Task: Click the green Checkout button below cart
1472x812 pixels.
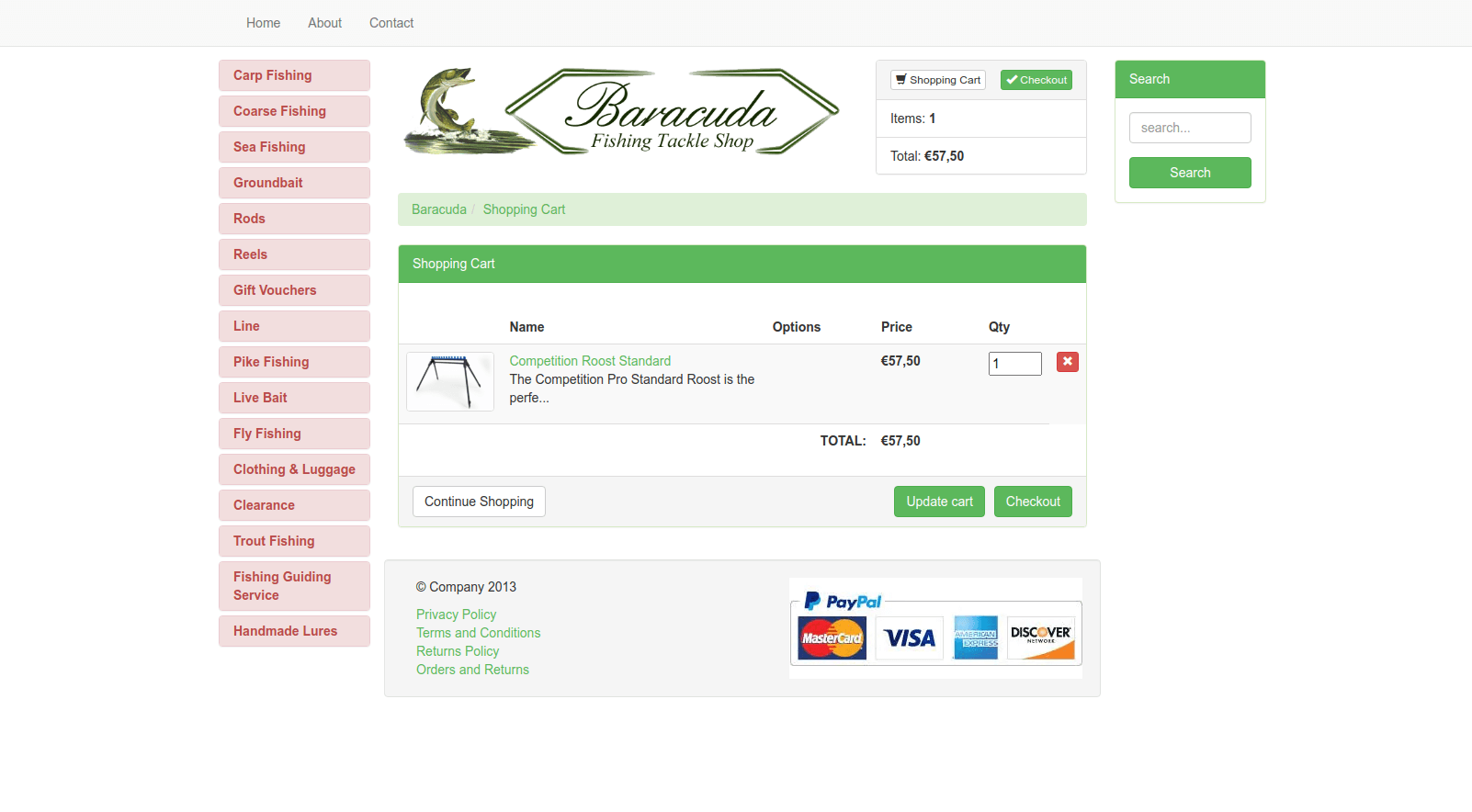Action: 1033,502
